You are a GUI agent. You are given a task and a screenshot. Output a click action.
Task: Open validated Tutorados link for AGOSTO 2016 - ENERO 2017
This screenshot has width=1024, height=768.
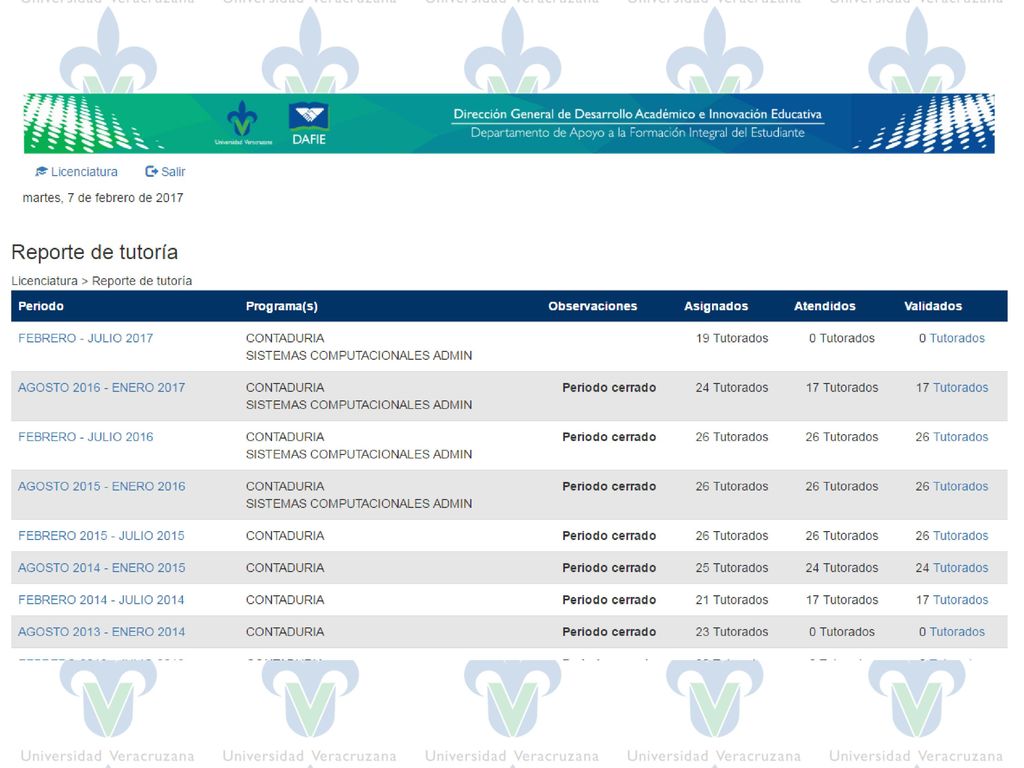[x=960, y=388]
